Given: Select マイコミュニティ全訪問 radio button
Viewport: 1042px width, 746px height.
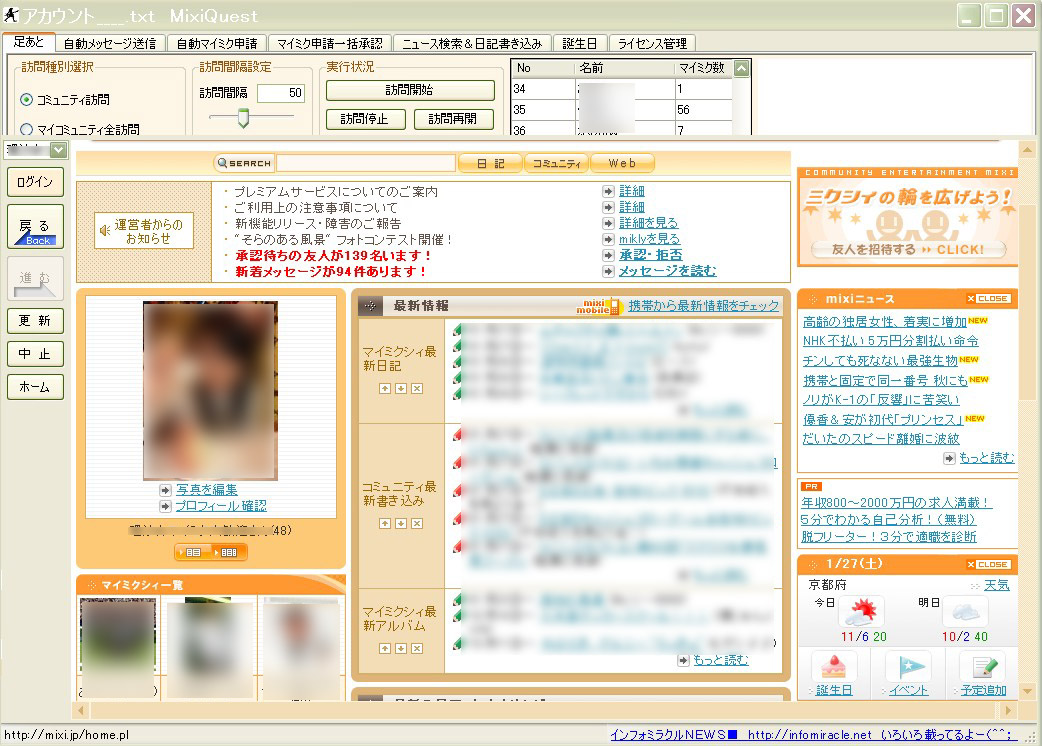Looking at the screenshot, I should tap(27, 129).
